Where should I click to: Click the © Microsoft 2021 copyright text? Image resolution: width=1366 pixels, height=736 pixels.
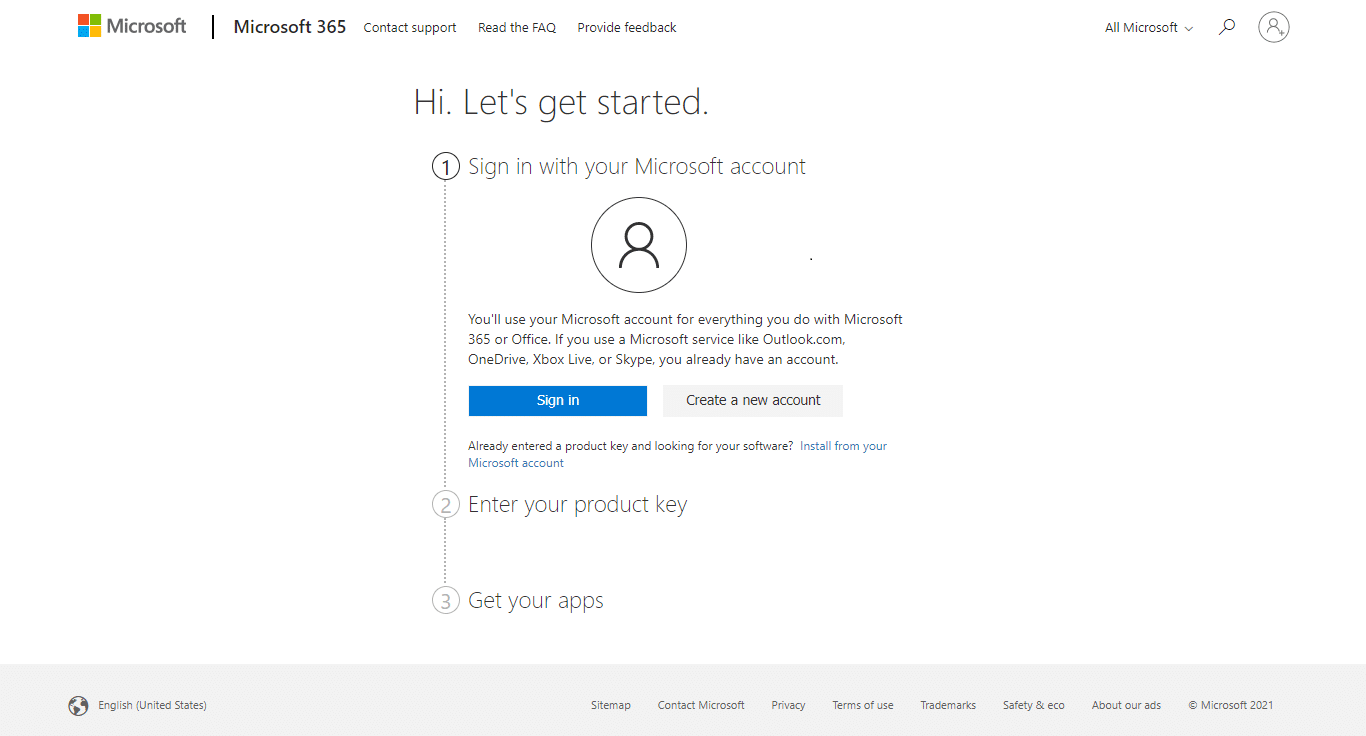tap(1231, 706)
